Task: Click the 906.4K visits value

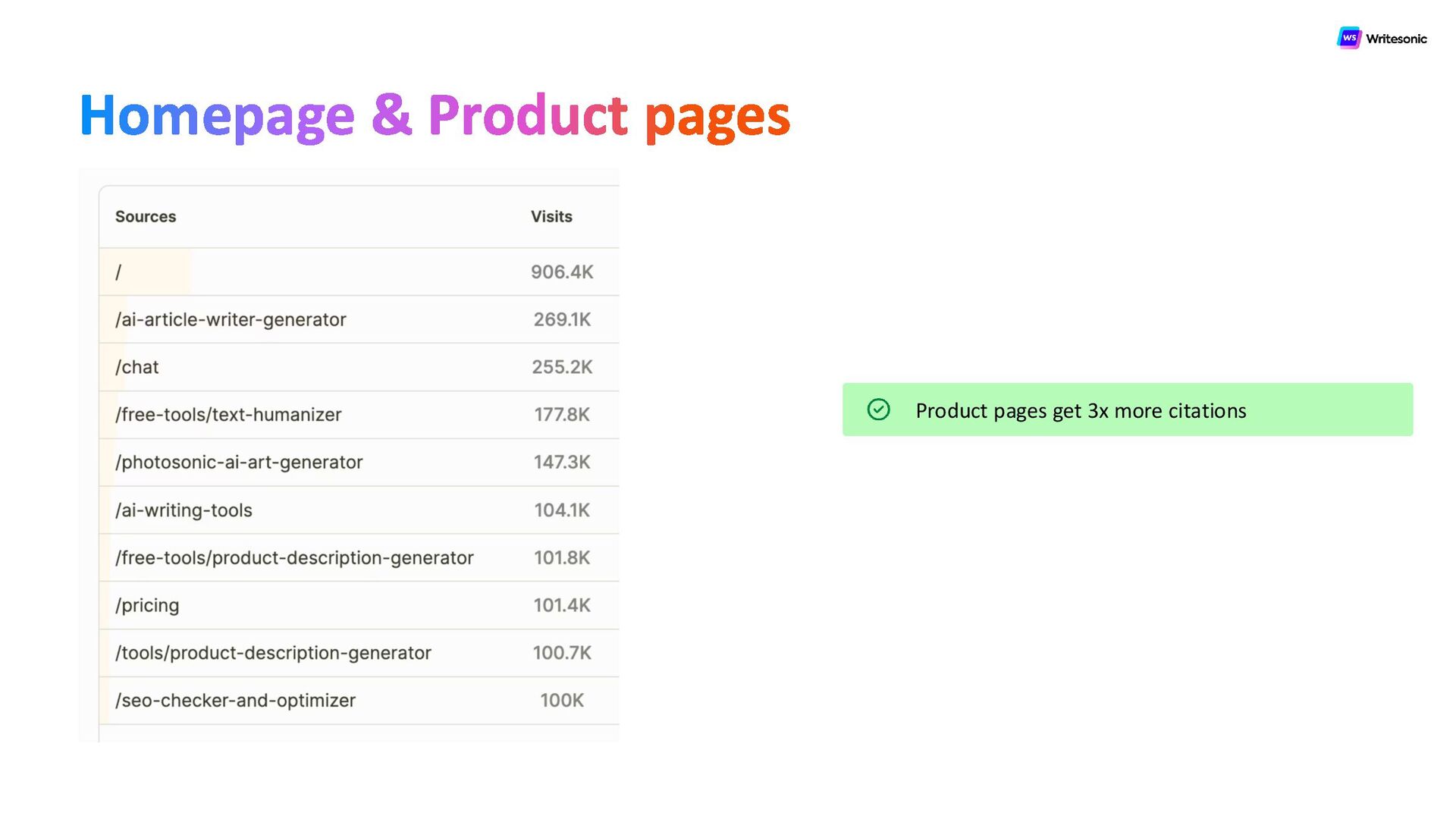Action: click(562, 272)
